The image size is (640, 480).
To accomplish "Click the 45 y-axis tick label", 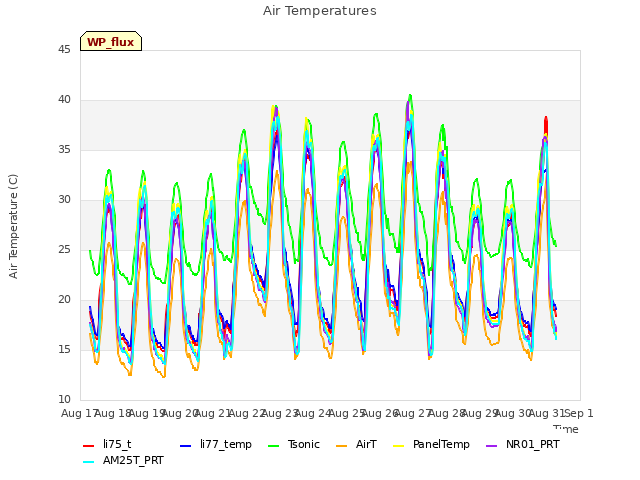I will click(64, 49).
